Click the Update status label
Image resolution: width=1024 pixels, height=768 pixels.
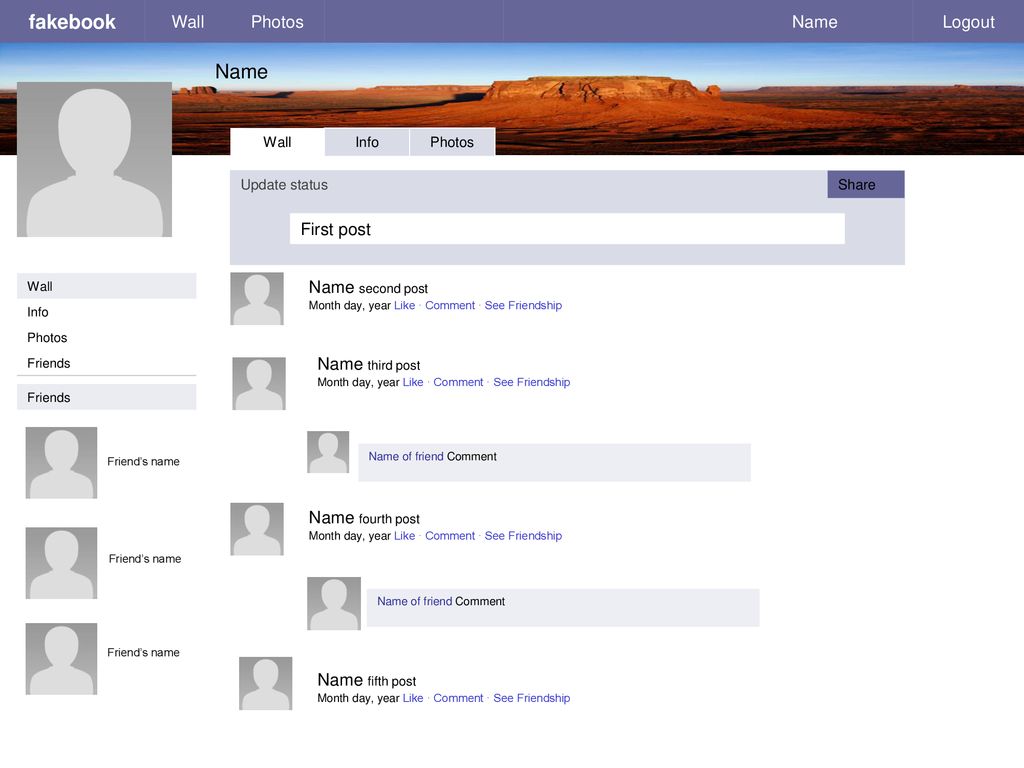pos(284,185)
